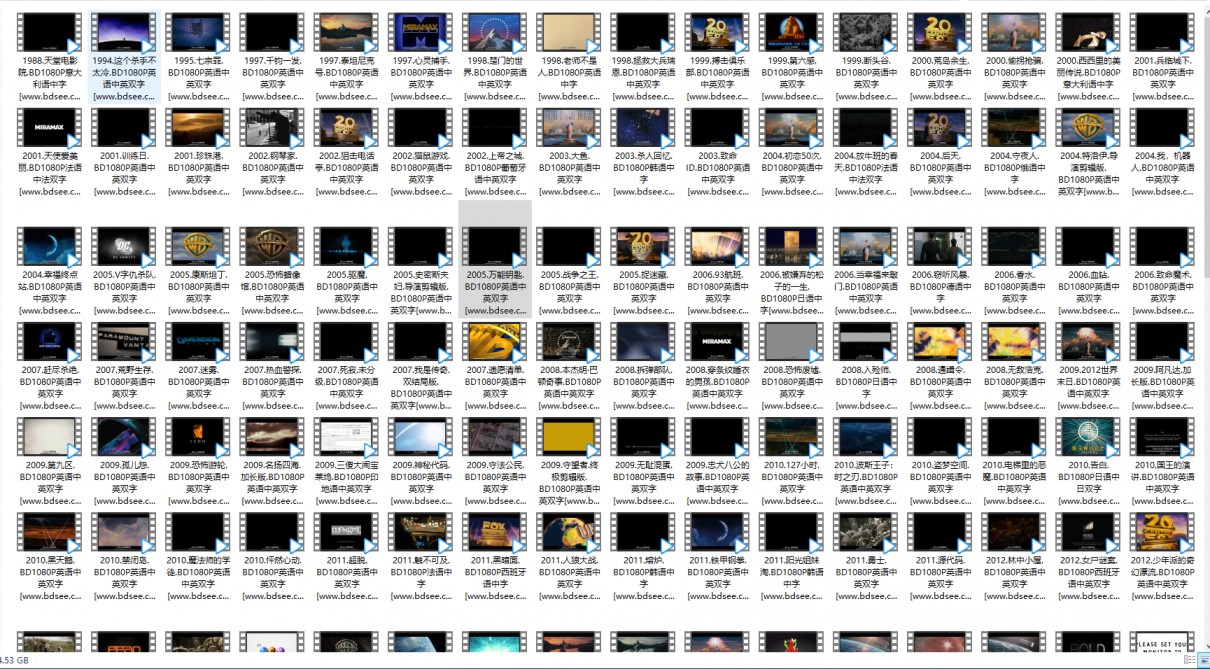The image size is (1210, 669).
Task: Select the 2007.遗愿清单 video icon
Action: tap(495, 342)
